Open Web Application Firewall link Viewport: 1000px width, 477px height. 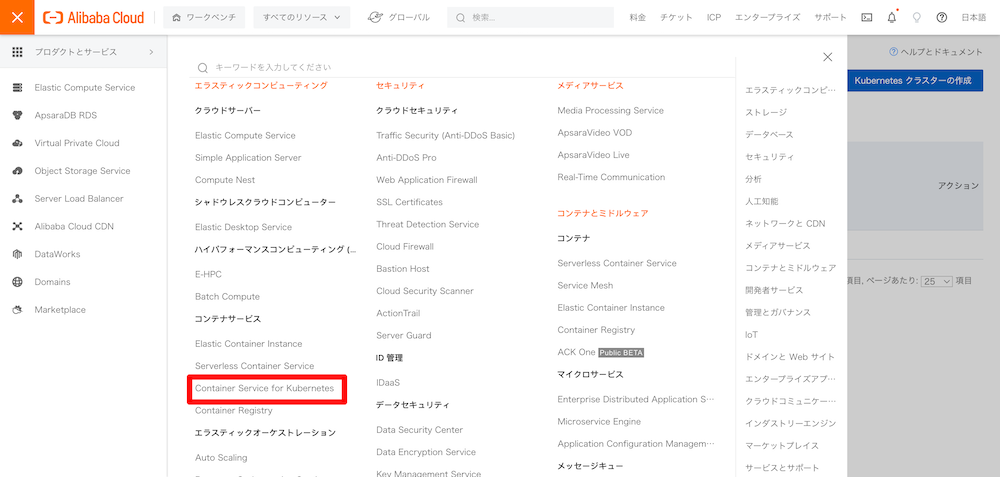[427, 180]
